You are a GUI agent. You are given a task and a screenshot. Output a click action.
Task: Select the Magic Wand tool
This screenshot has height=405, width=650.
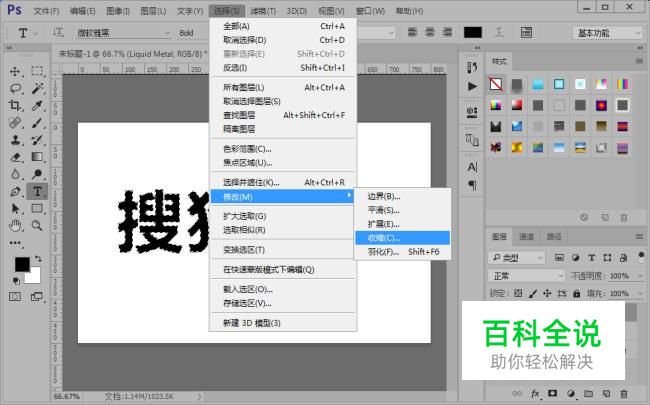37,88
